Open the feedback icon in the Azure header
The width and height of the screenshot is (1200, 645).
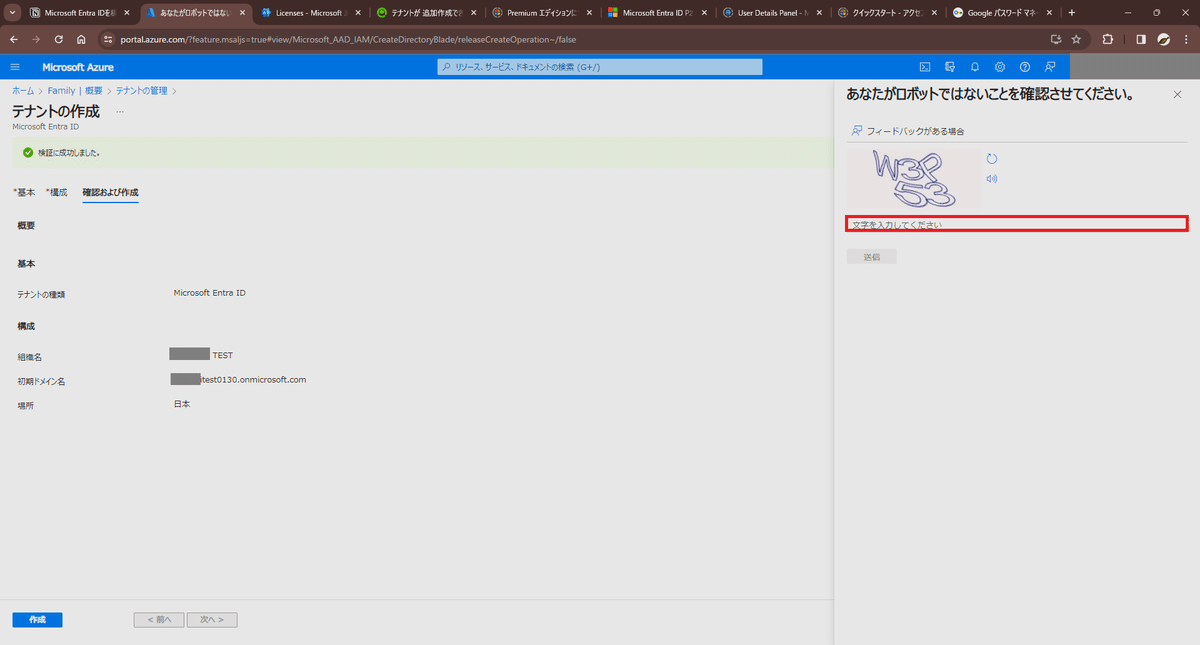[x=1050, y=67]
